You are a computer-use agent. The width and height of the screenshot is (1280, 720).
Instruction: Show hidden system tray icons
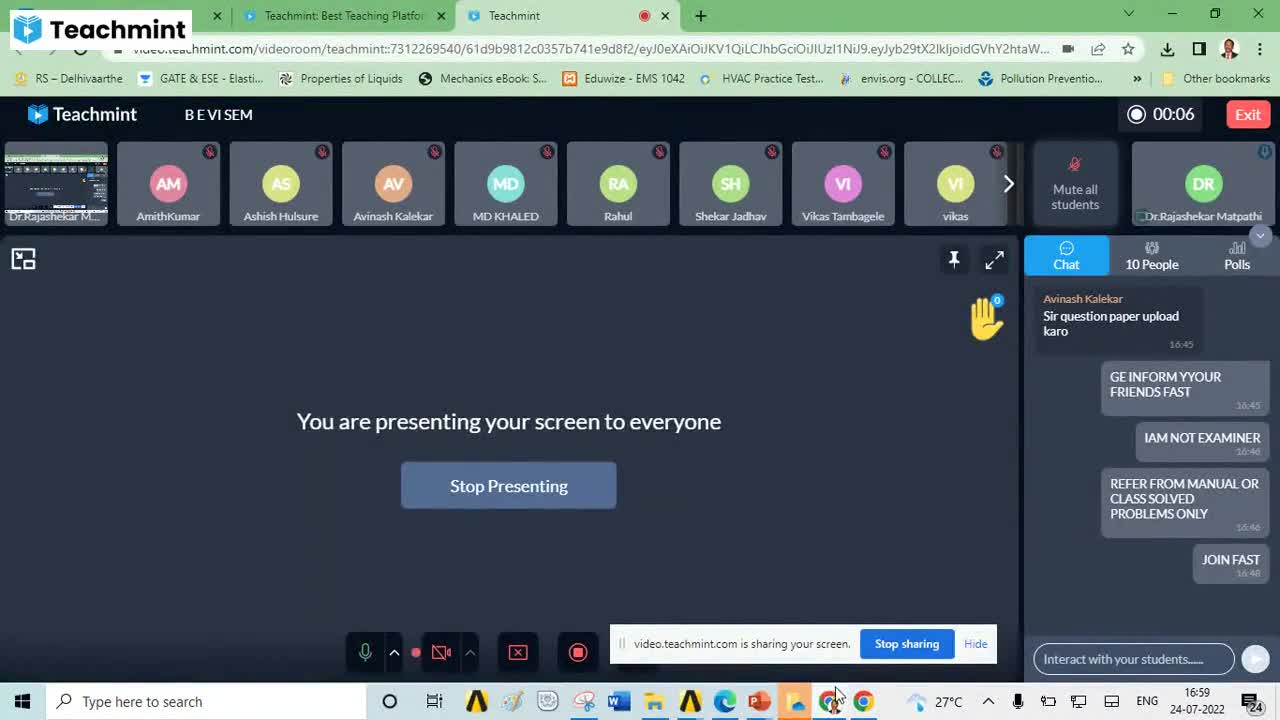click(988, 702)
